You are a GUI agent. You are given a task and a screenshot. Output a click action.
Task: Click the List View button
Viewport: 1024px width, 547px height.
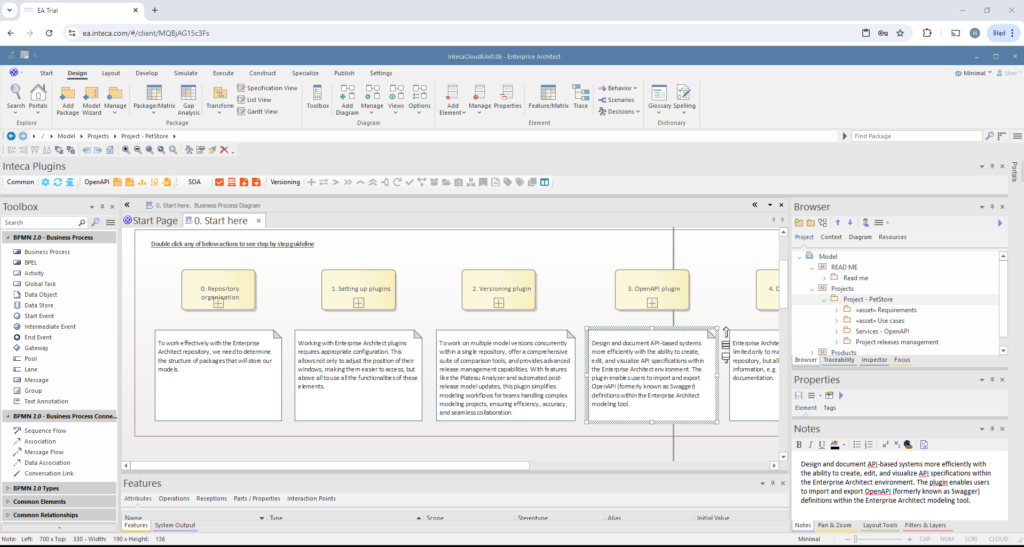pos(254,100)
